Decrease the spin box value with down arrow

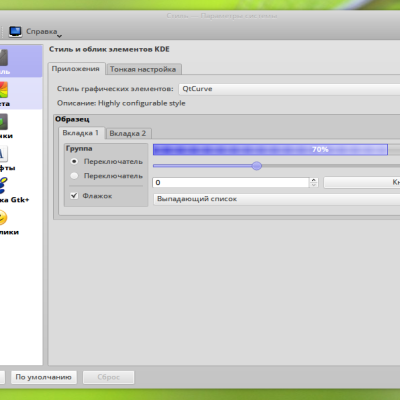coord(314,185)
